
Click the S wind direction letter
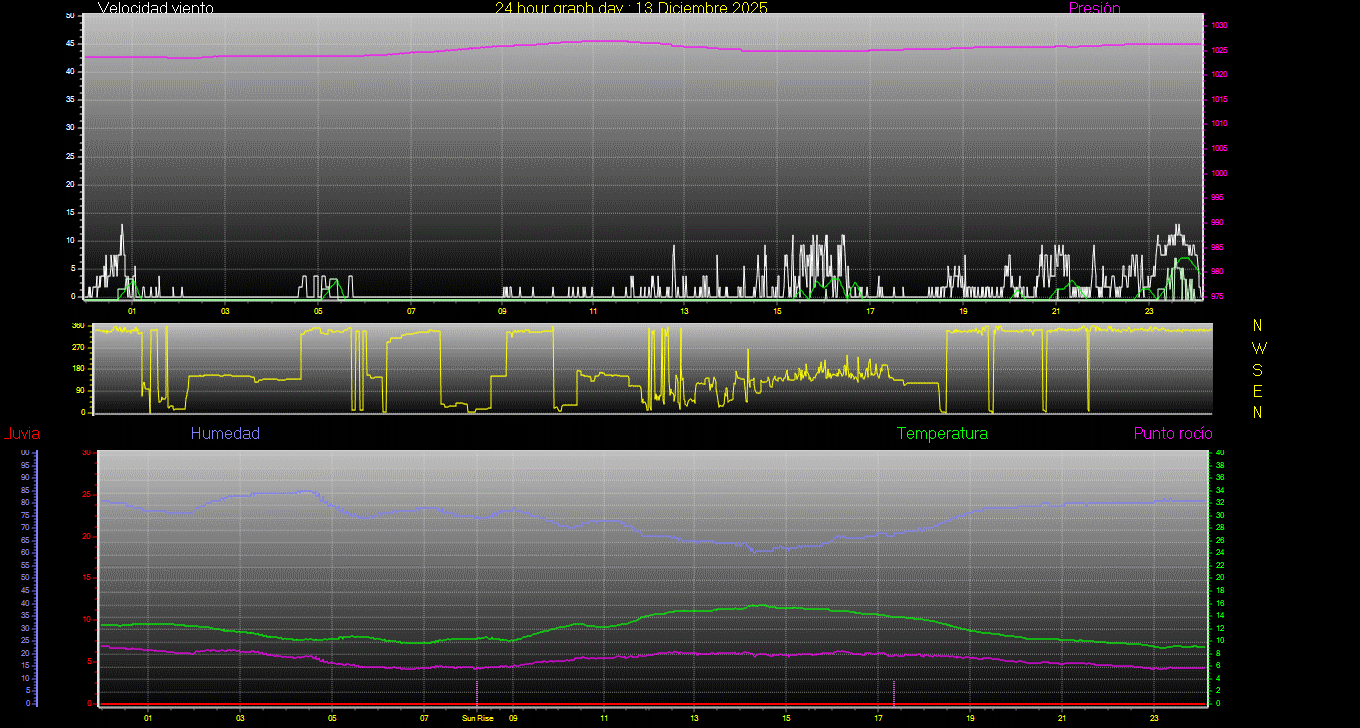point(1258,369)
